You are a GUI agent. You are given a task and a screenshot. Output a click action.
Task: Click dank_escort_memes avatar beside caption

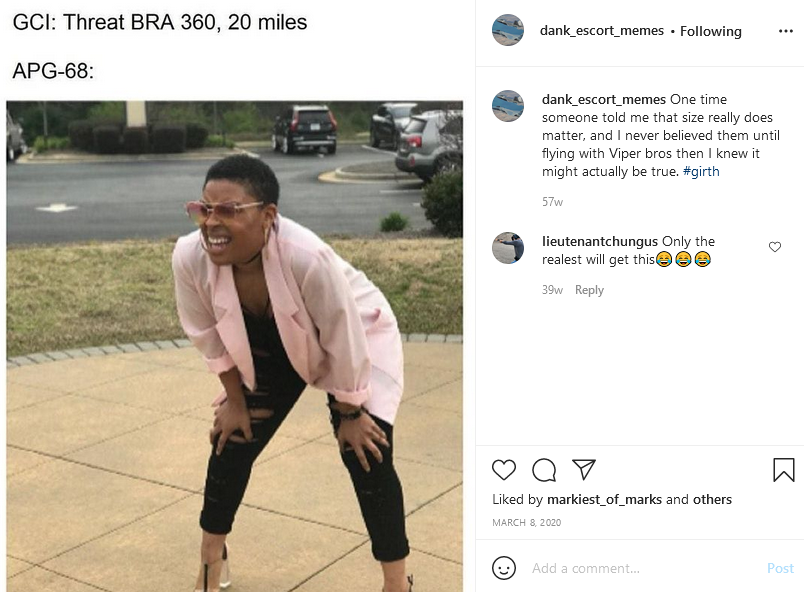pos(508,106)
